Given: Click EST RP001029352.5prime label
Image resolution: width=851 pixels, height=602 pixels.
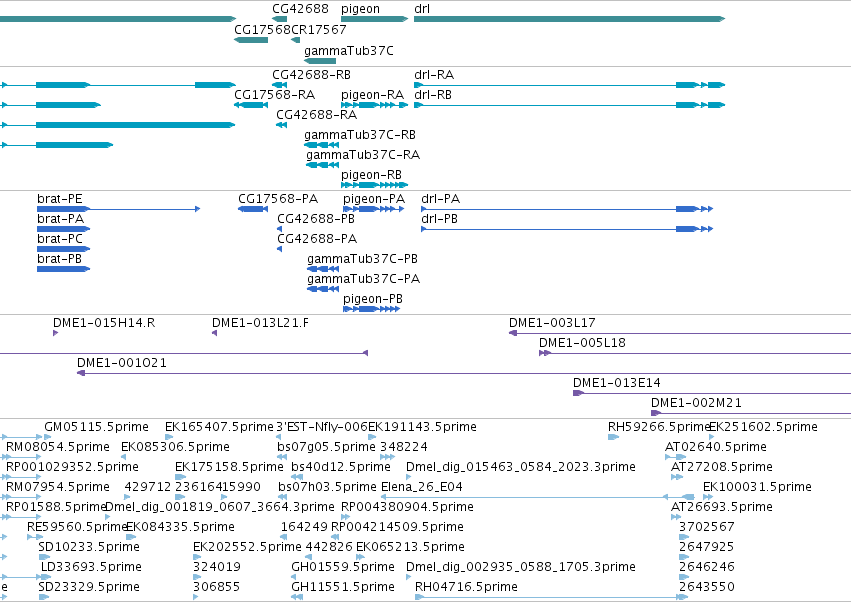Looking at the screenshot, I should coord(72,467).
